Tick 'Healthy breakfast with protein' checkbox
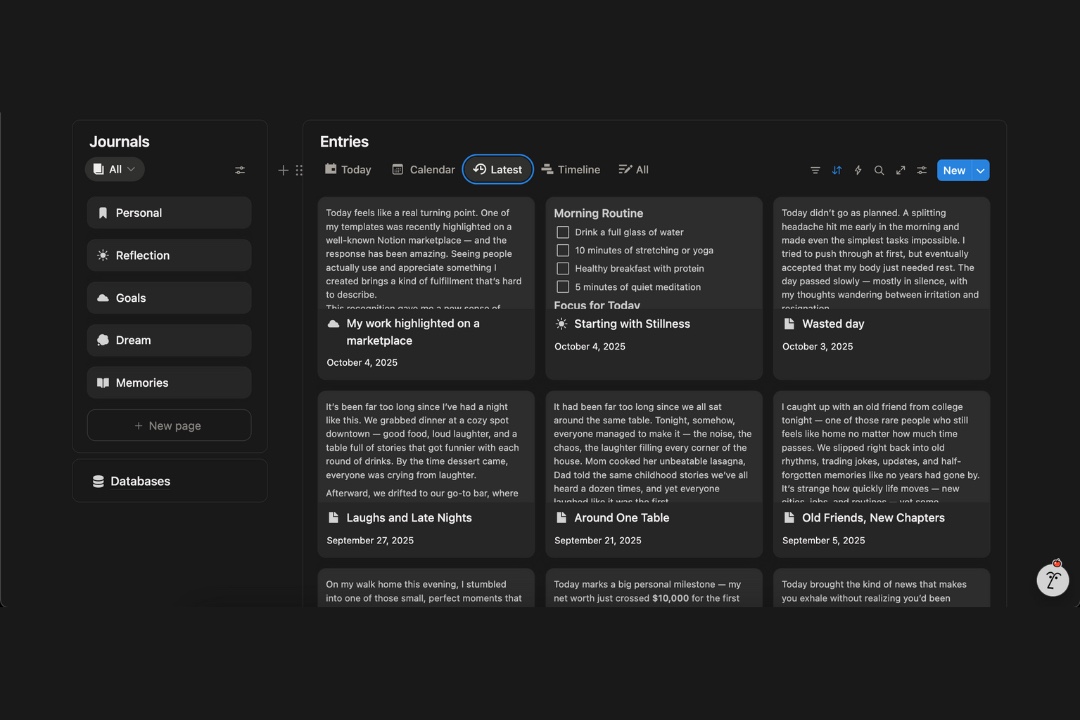The height and width of the screenshot is (720, 1080). click(563, 269)
